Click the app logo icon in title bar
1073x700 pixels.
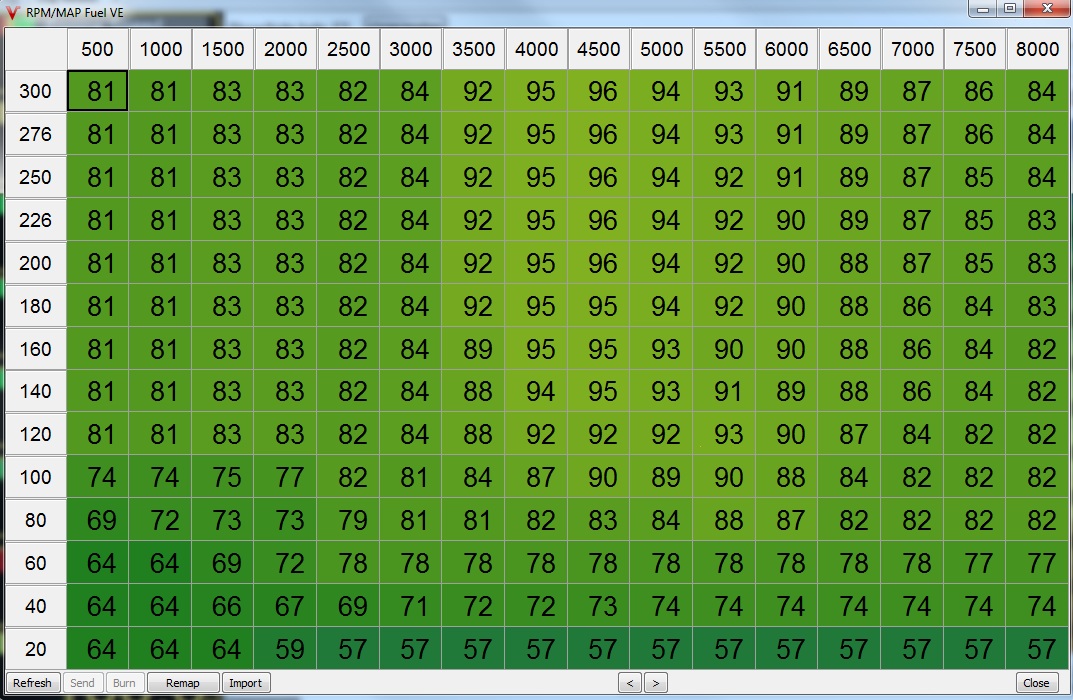pyautogui.click(x=13, y=11)
